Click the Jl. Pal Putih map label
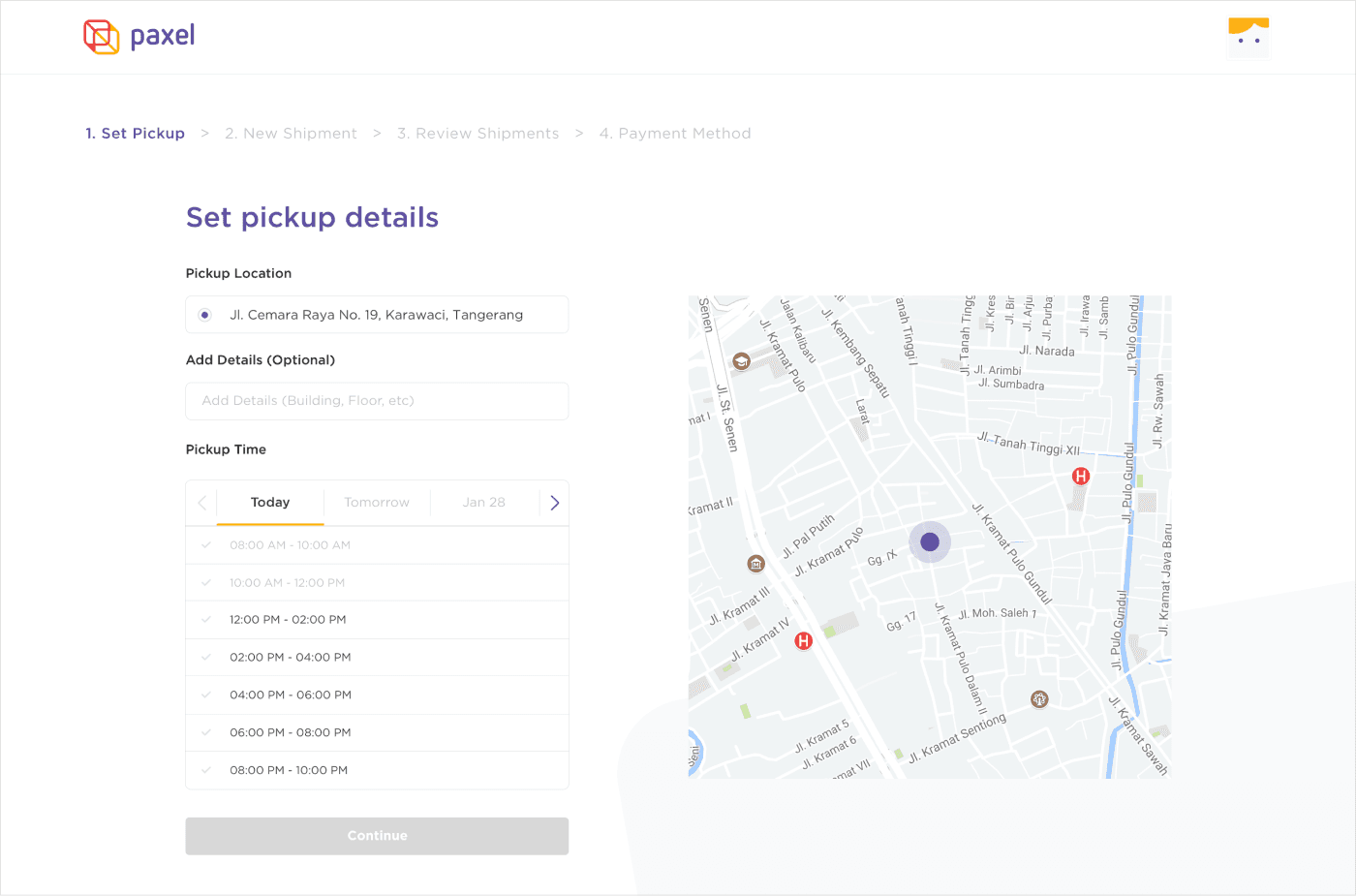This screenshot has width=1356, height=896. (808, 537)
